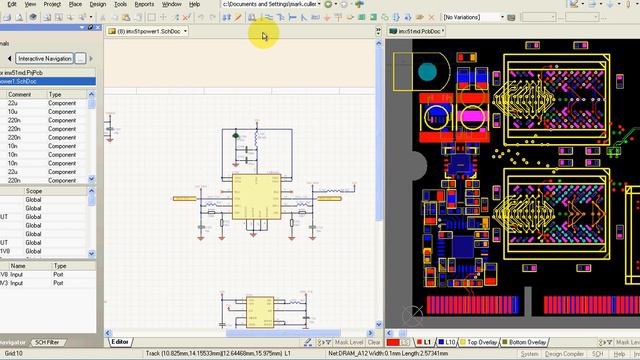Screen dimensions: 640x360
Task: Select the VCC Power Port tool
Action: 338,18
